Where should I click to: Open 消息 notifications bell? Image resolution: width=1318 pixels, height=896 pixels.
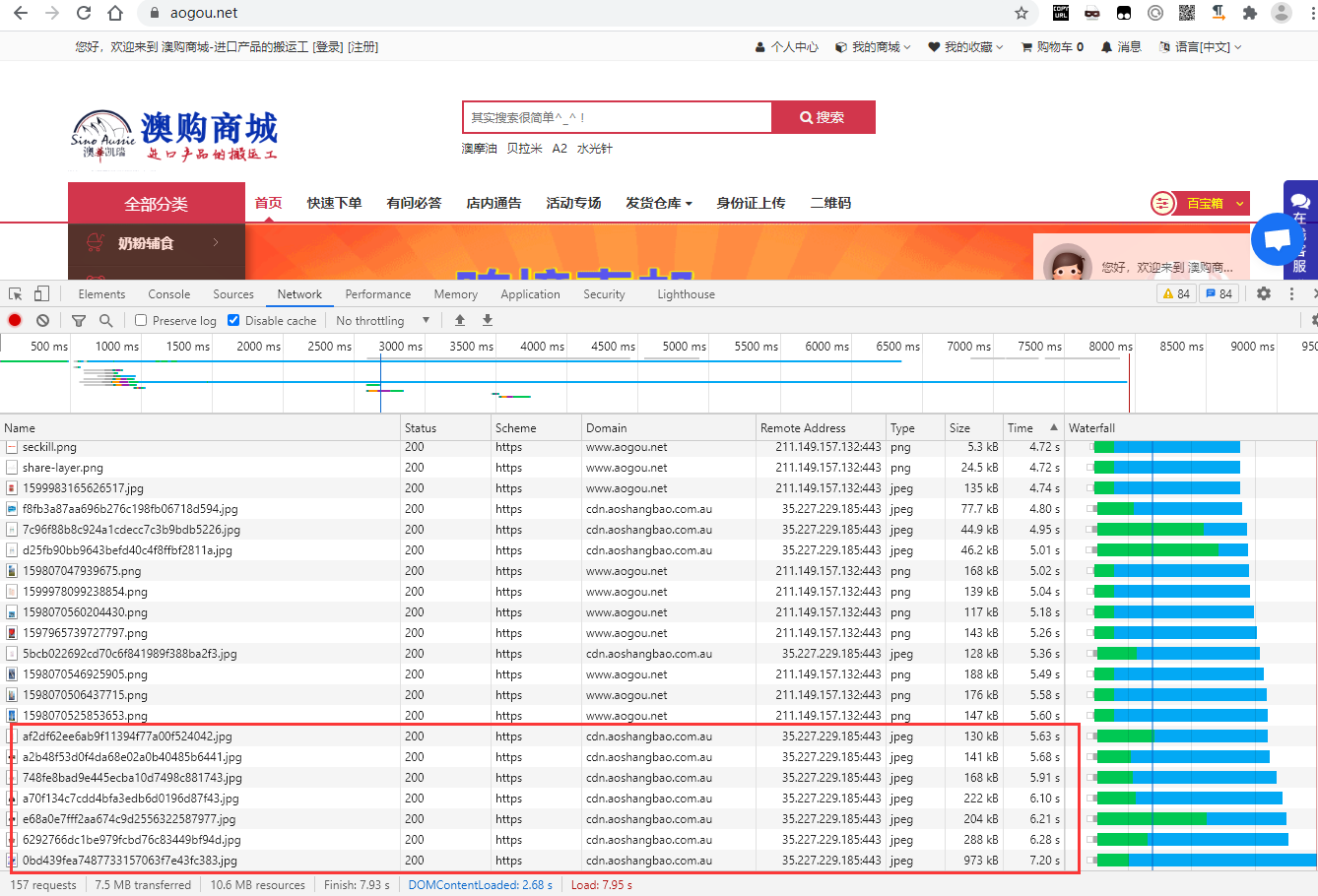(x=1121, y=46)
